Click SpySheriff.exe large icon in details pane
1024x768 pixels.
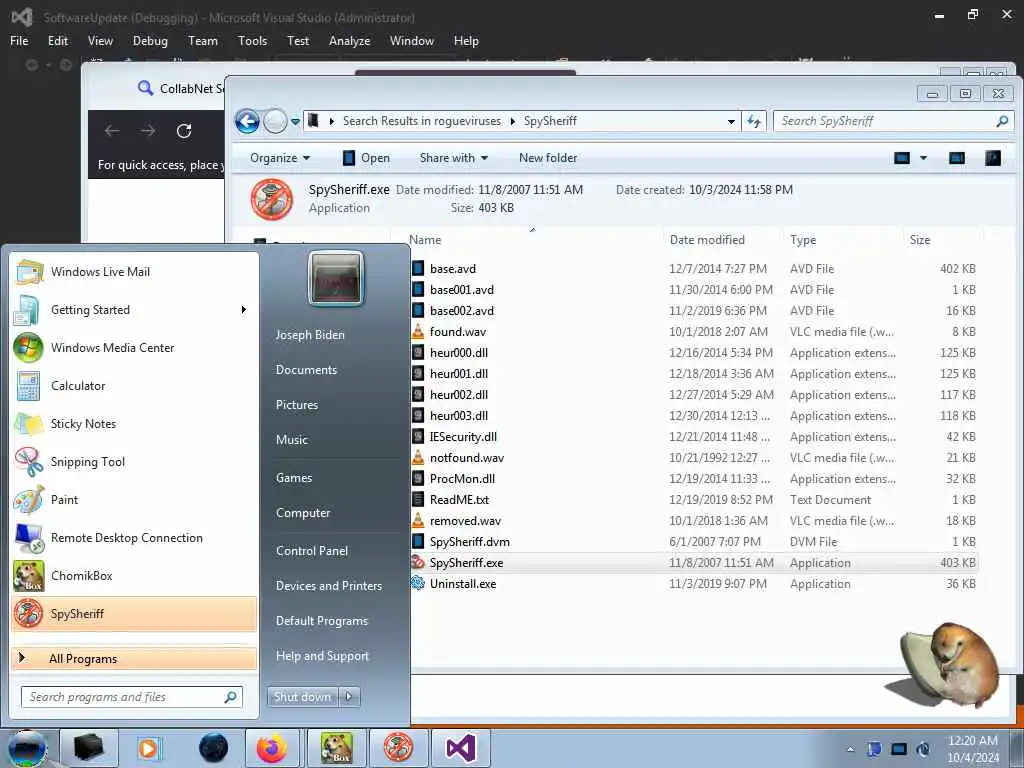tap(272, 199)
